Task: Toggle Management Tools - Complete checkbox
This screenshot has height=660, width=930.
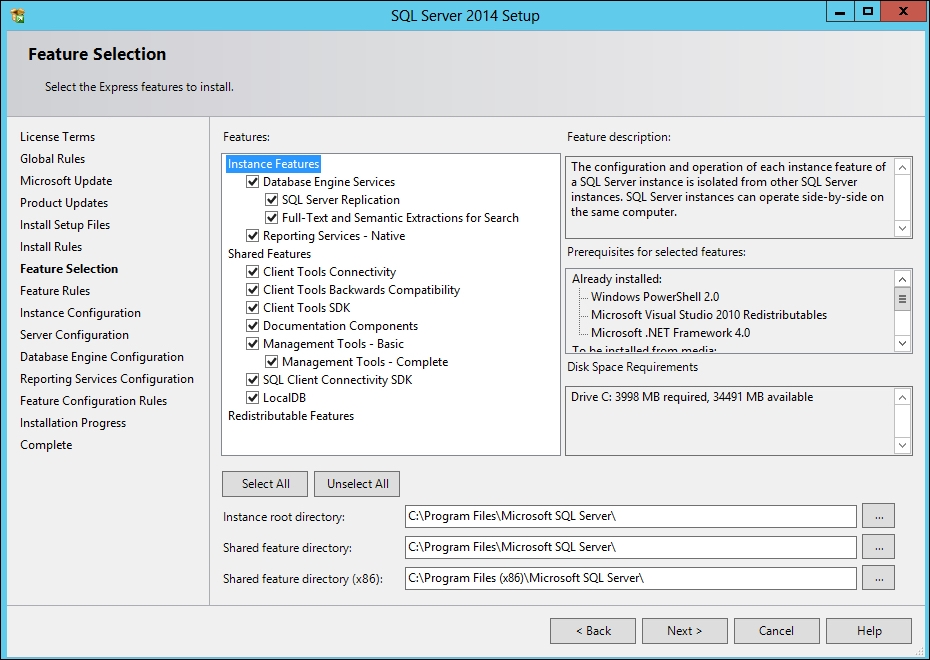Action: click(272, 362)
